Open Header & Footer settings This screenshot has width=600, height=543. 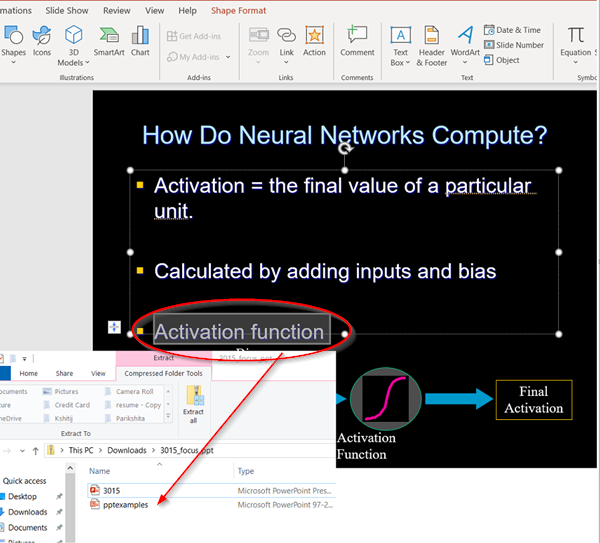tap(432, 45)
